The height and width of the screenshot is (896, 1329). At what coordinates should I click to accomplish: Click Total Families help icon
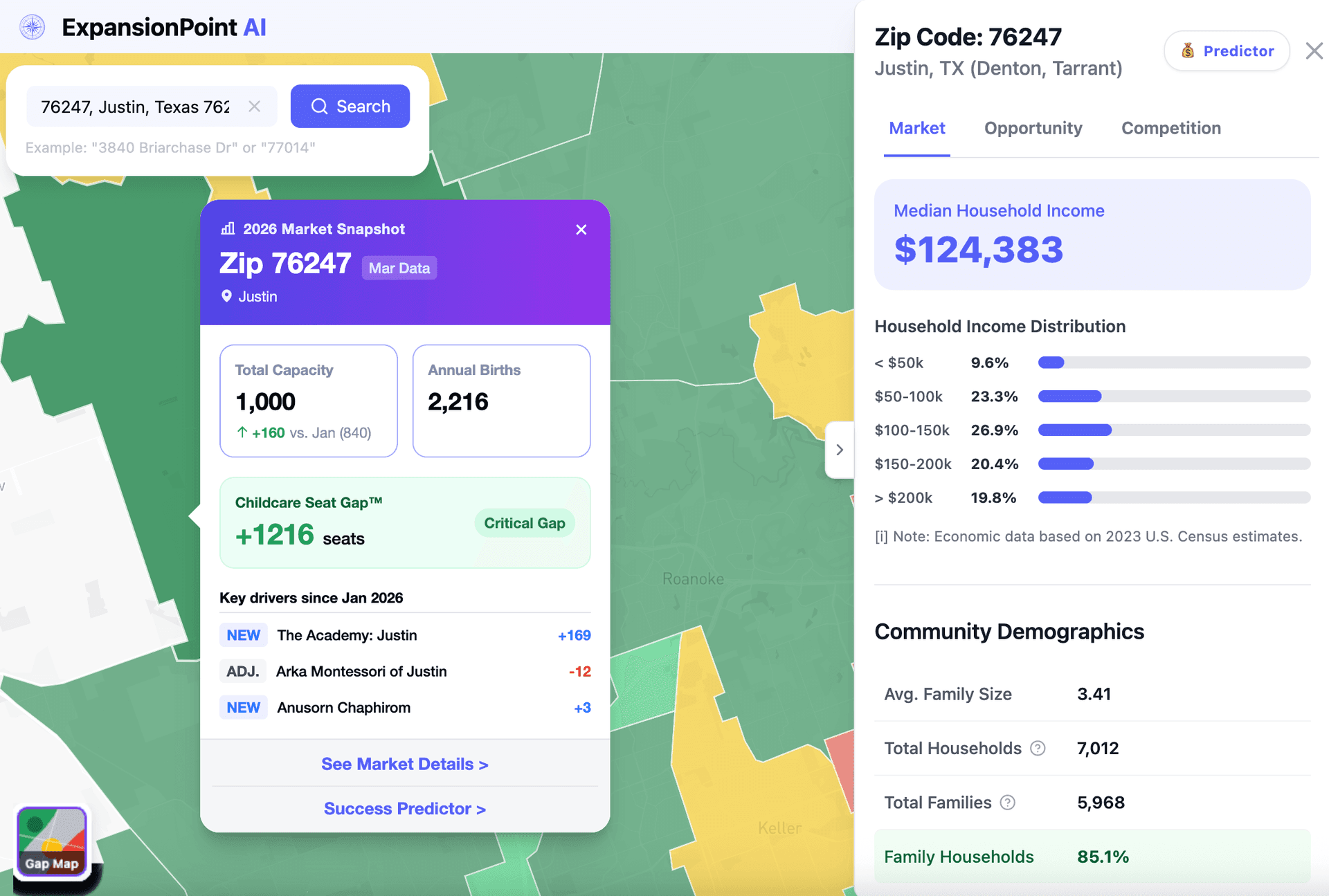pos(1008,803)
